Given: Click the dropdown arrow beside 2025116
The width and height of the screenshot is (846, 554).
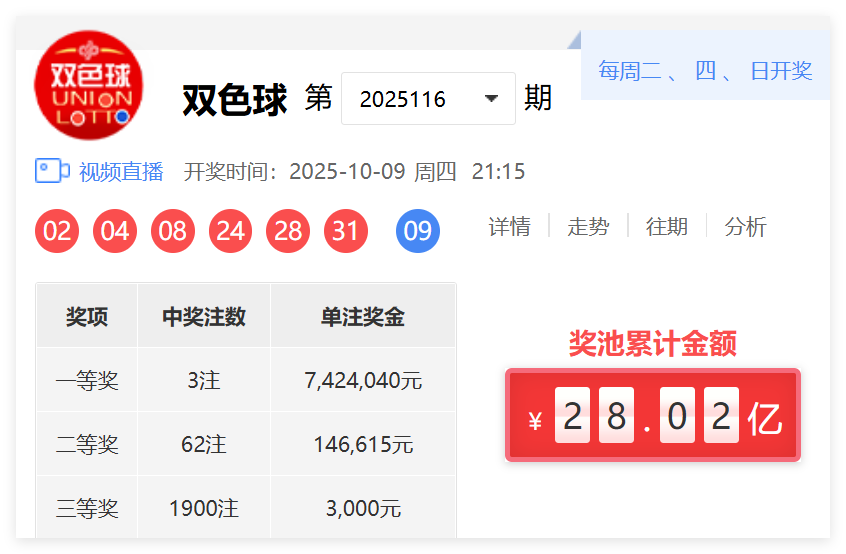Looking at the screenshot, I should click(491, 99).
